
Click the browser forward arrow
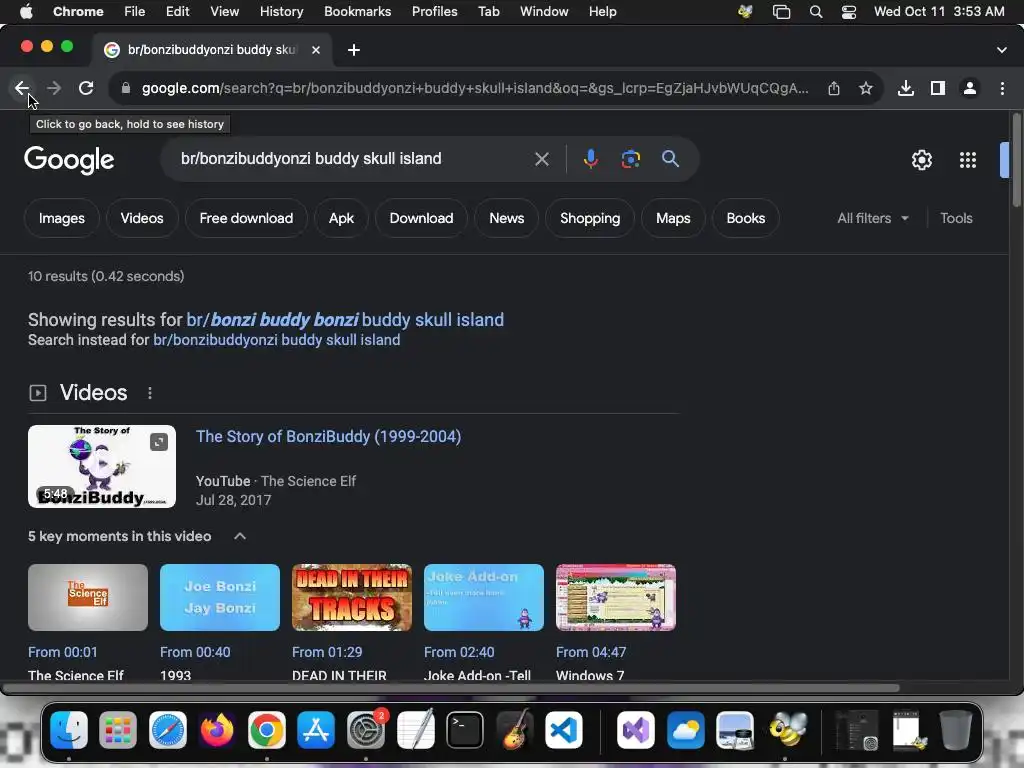(x=54, y=88)
